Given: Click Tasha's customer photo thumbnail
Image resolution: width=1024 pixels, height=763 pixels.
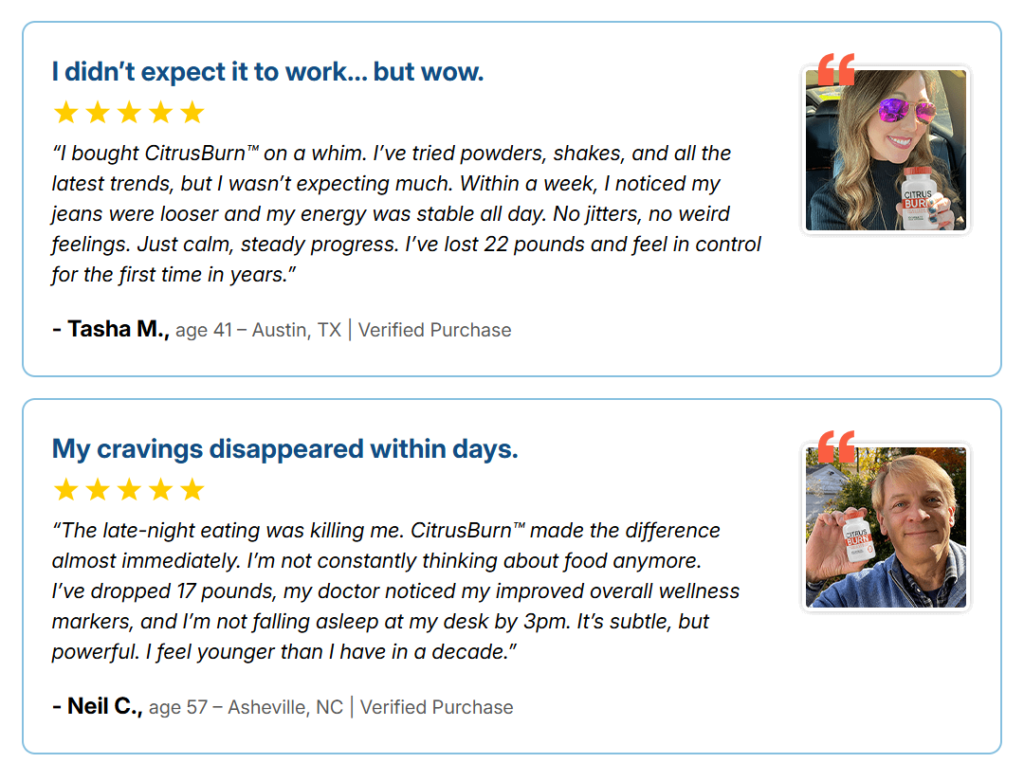Looking at the screenshot, I should click(x=886, y=150).
